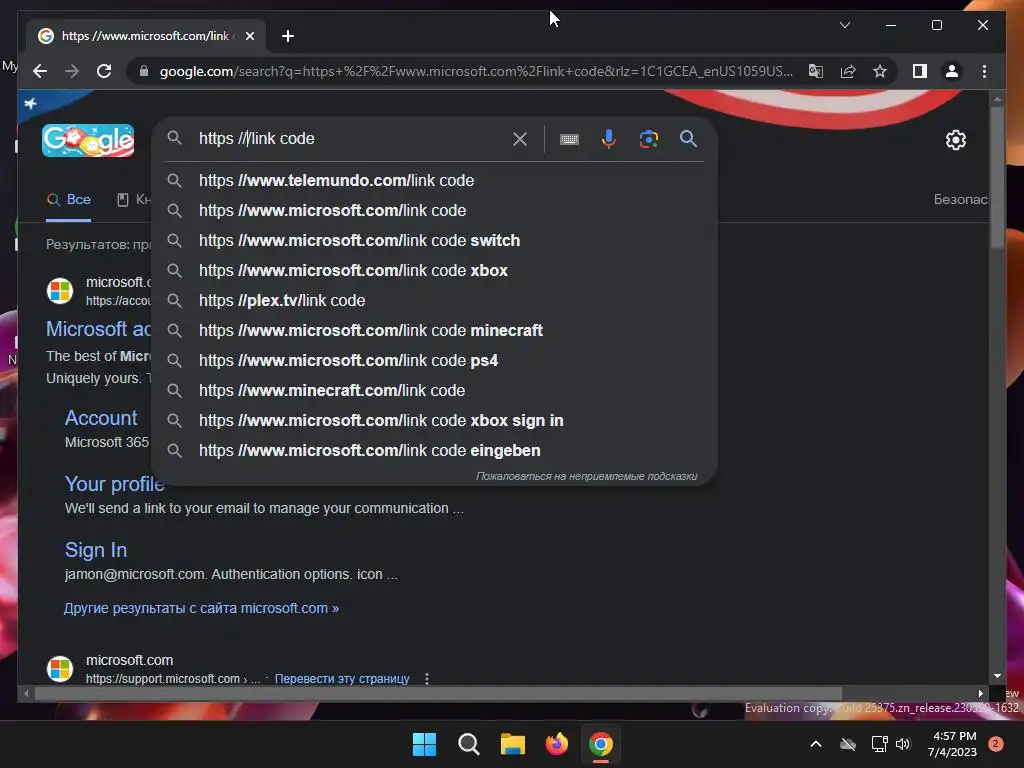Open Windows taskbar search

[469, 744]
